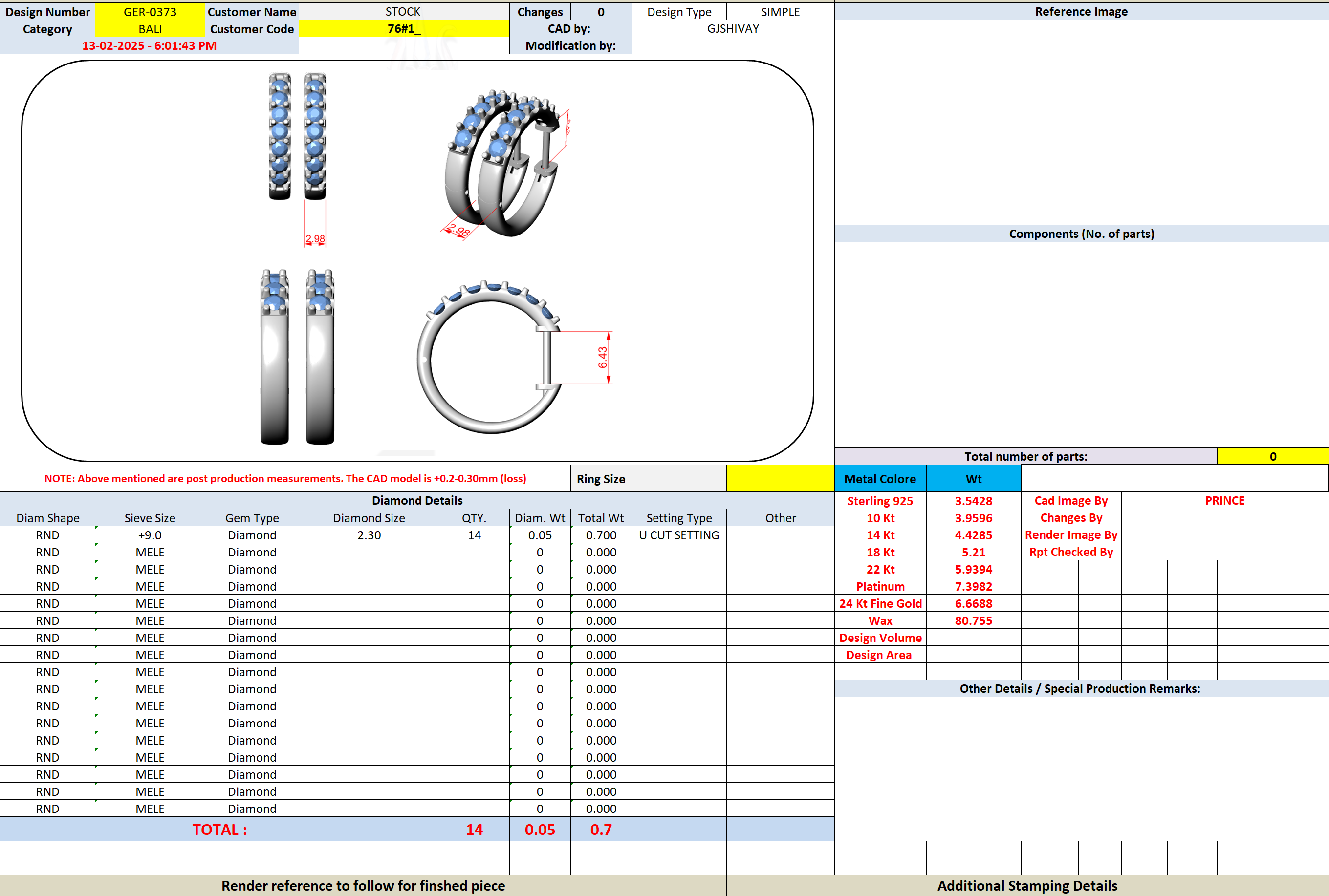
Task: Select the 6.43 dimension on the hoop side view
Action: pyautogui.click(x=603, y=357)
